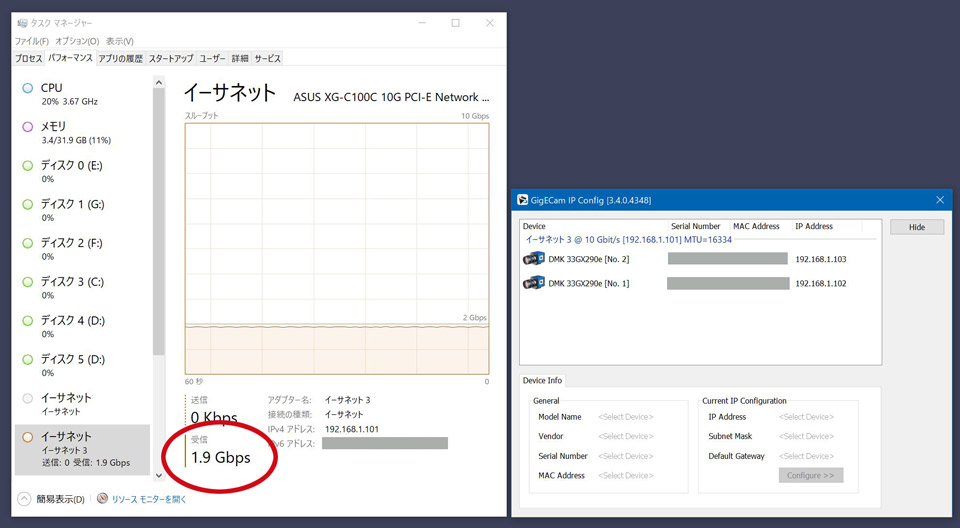Open リソース モニターを開く link
The width and height of the screenshot is (960, 528).
pyautogui.click(x=149, y=499)
